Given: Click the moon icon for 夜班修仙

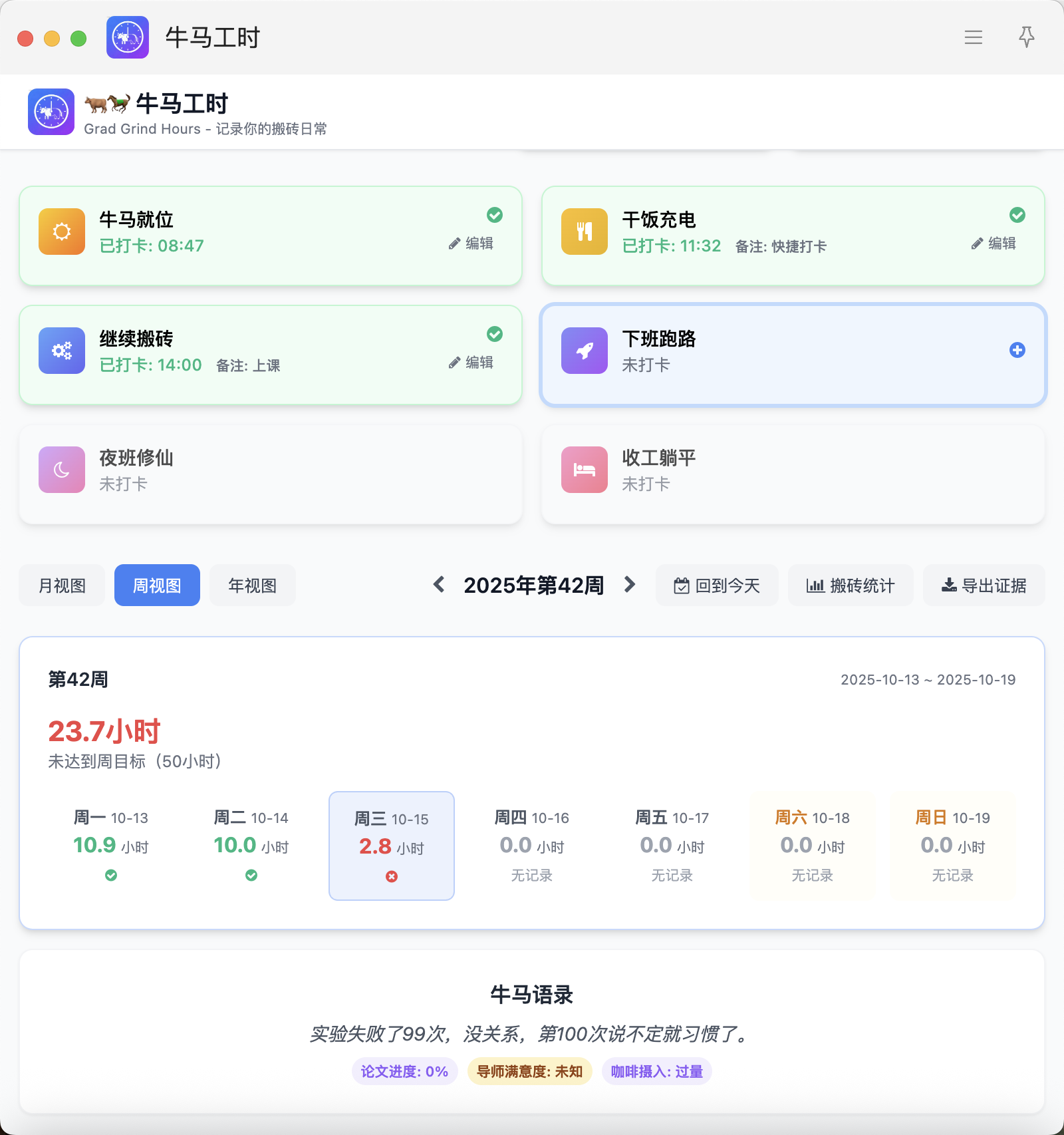Looking at the screenshot, I should [x=62, y=470].
